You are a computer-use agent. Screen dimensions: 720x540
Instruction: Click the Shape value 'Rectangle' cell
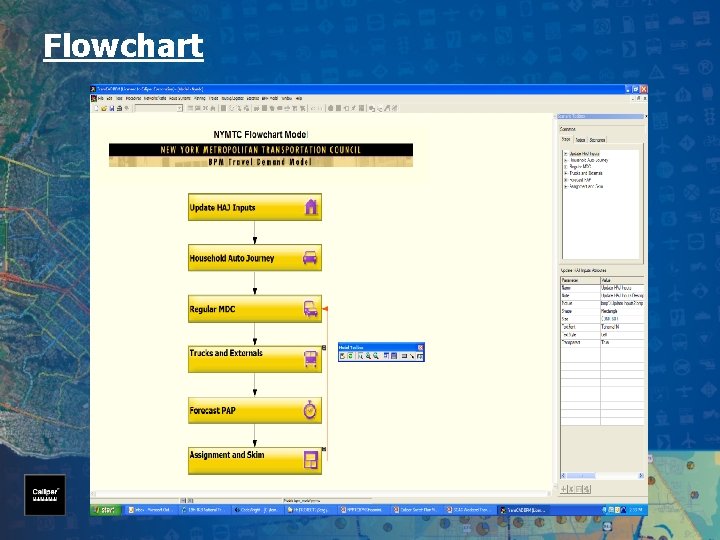click(622, 311)
